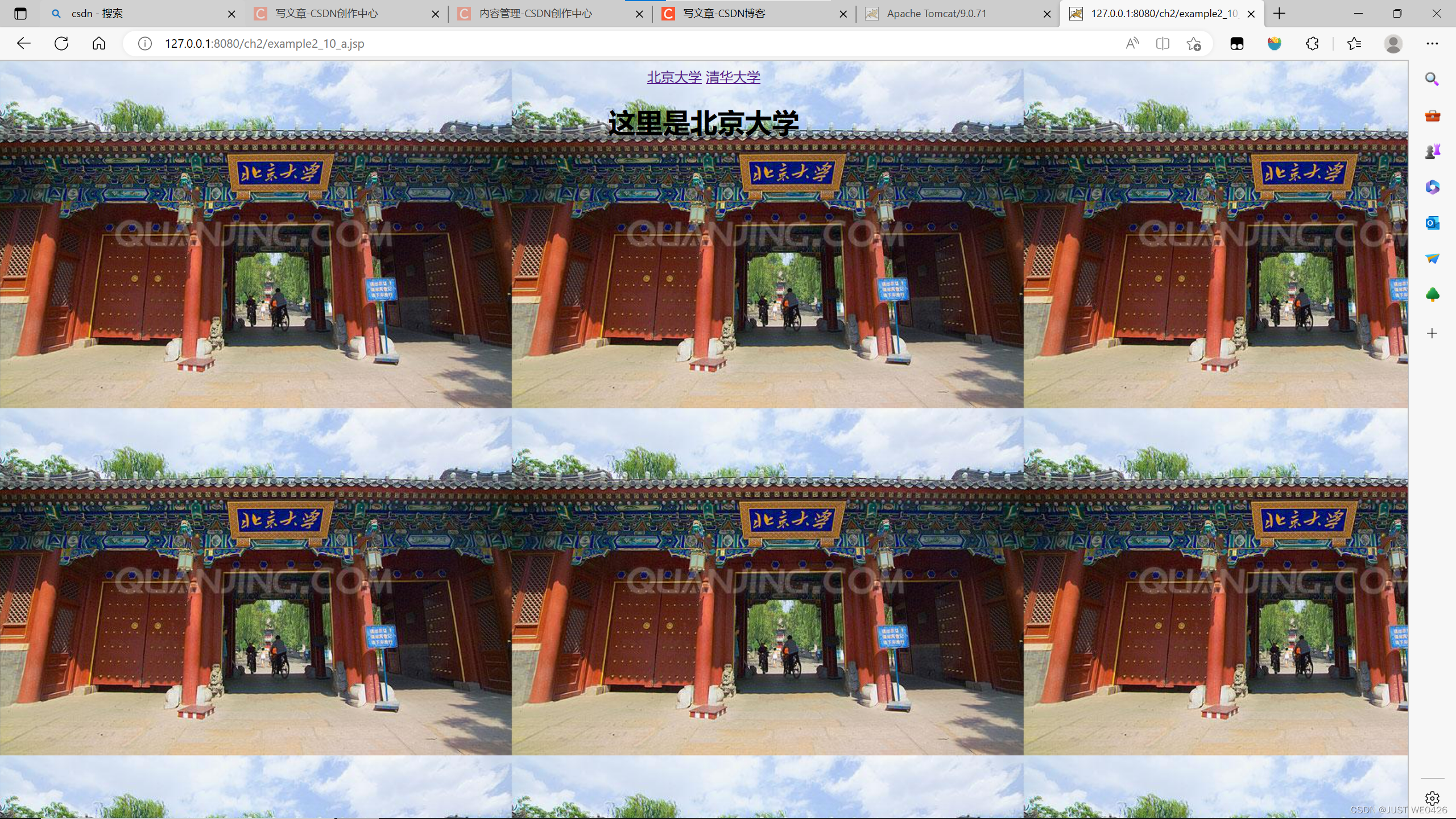This screenshot has height=819, width=1456.
Task: Switch to the csdn - 搜索 tab
Action: point(97,14)
